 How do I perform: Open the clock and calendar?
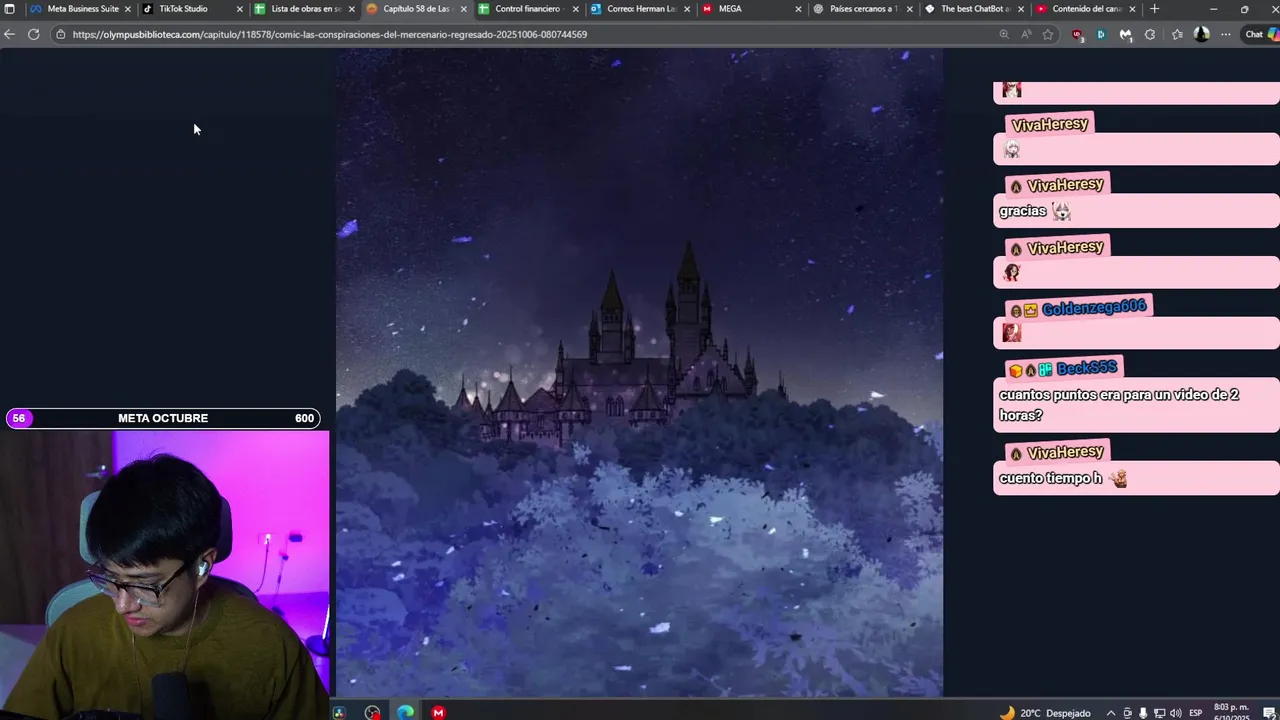point(1232,712)
